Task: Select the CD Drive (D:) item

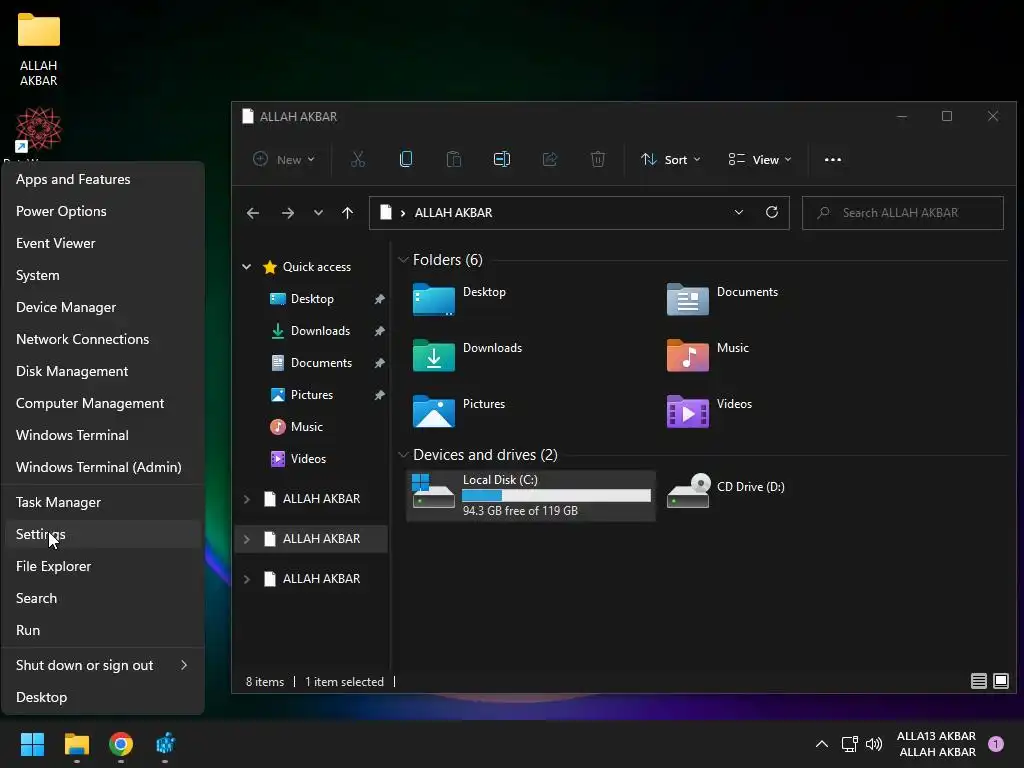Action: [x=726, y=491]
